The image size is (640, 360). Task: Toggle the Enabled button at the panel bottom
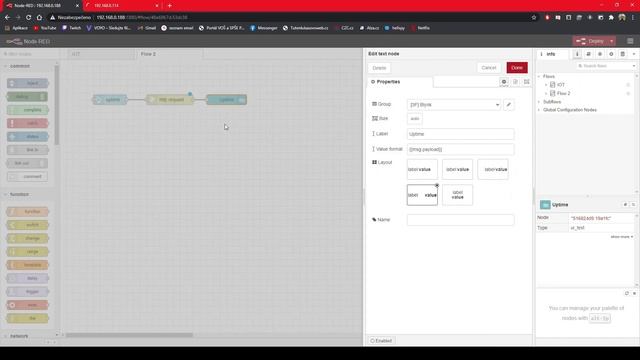pos(381,340)
